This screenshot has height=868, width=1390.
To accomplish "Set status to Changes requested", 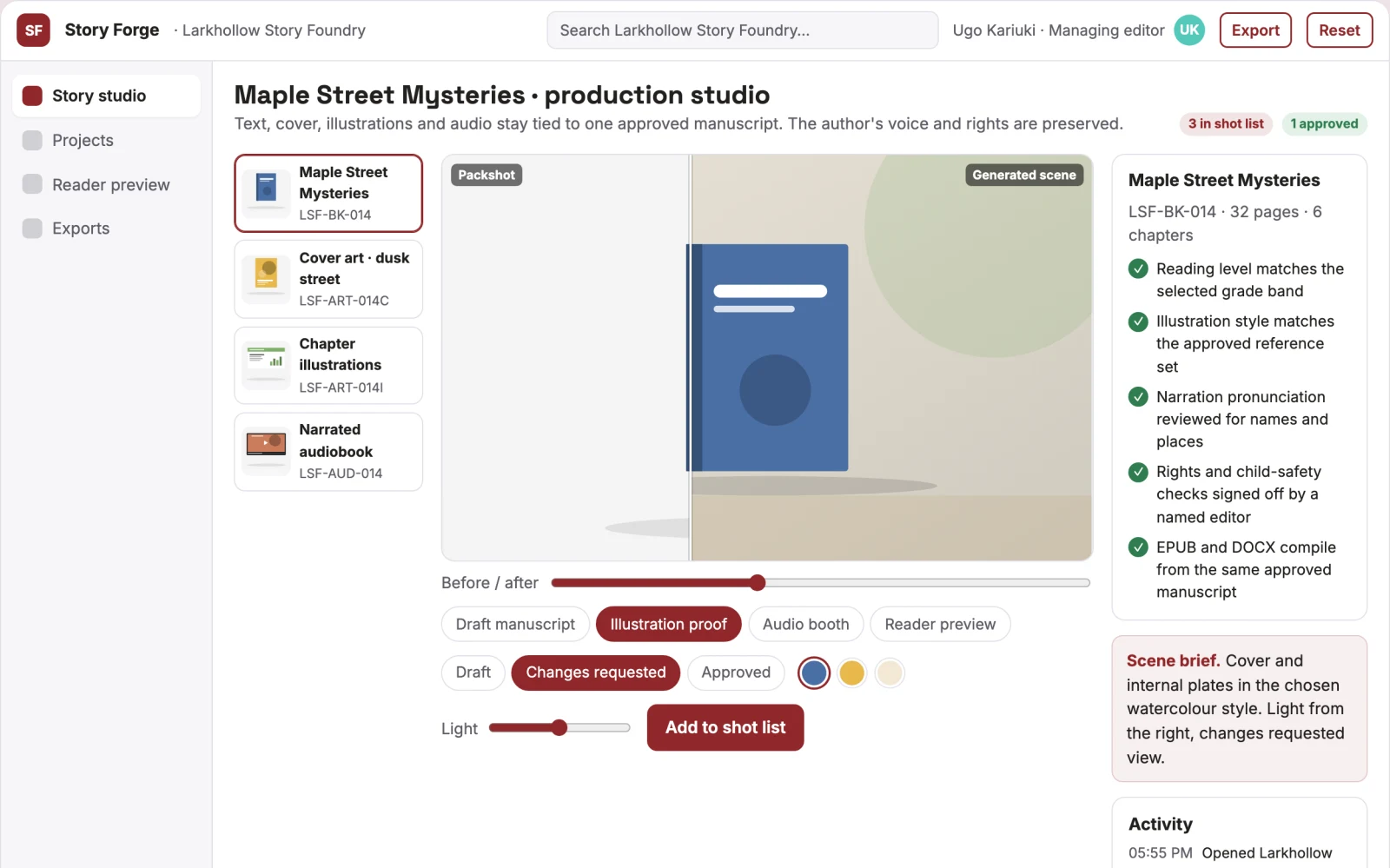I will [x=596, y=673].
